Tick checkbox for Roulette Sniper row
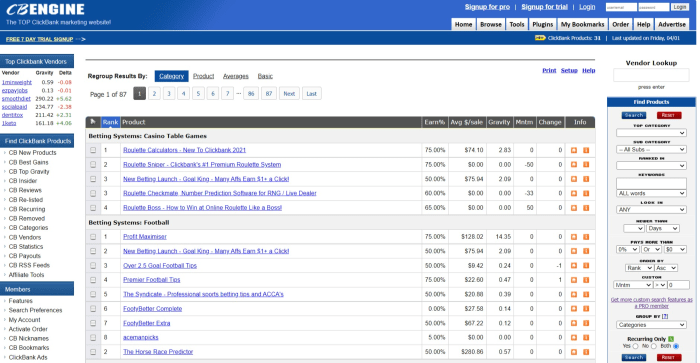700x363 pixels. click(93, 165)
